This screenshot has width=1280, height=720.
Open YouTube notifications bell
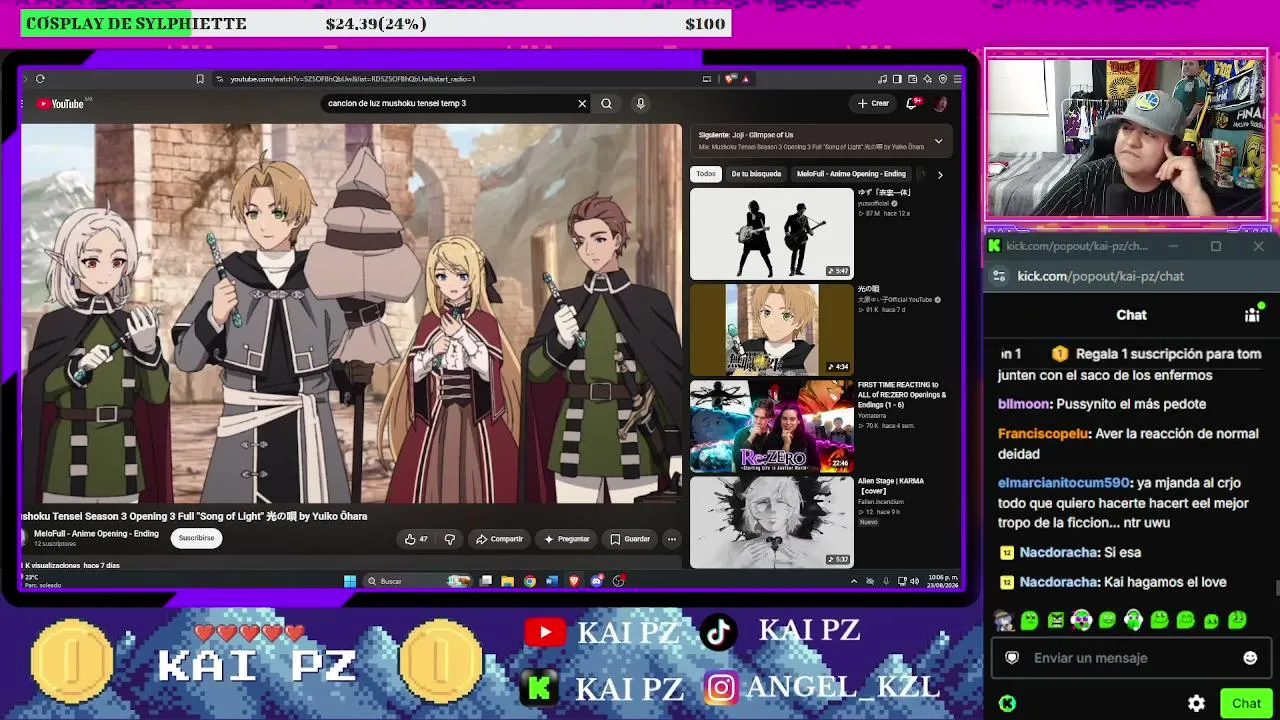point(912,103)
